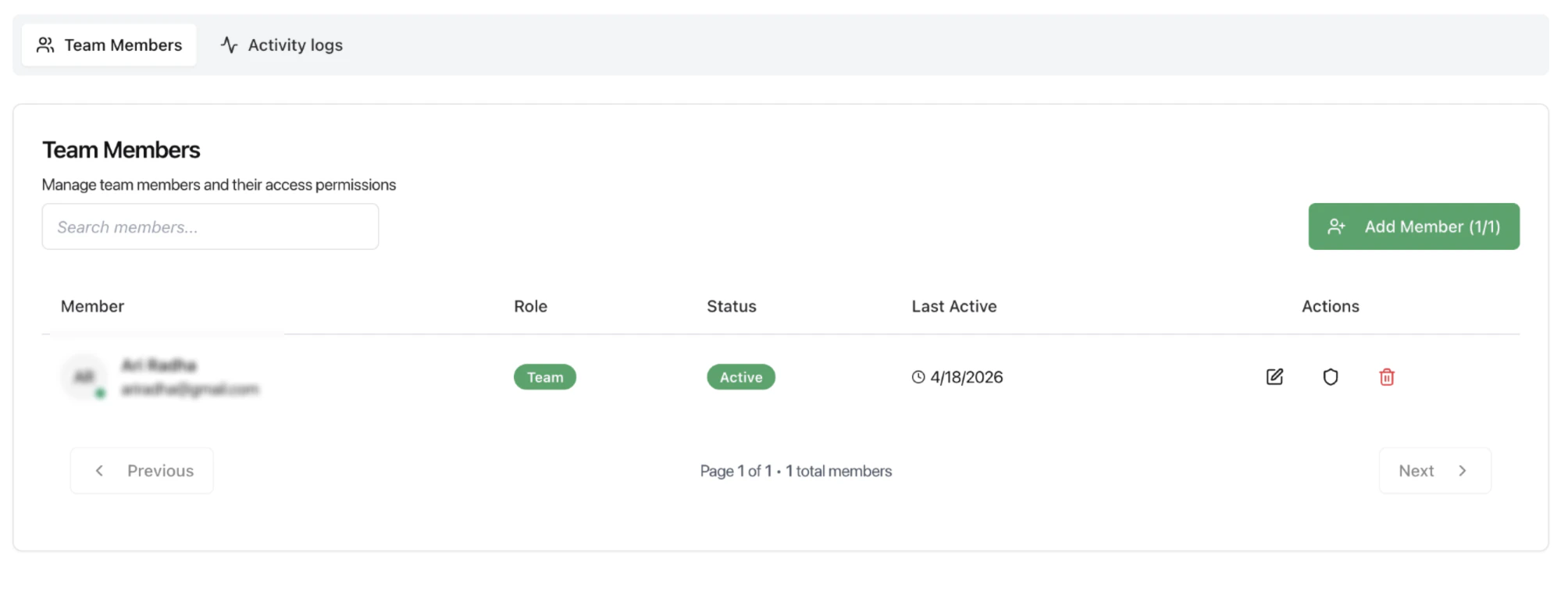Click the Role column header
Screen dimensions: 1568x595
pos(530,306)
